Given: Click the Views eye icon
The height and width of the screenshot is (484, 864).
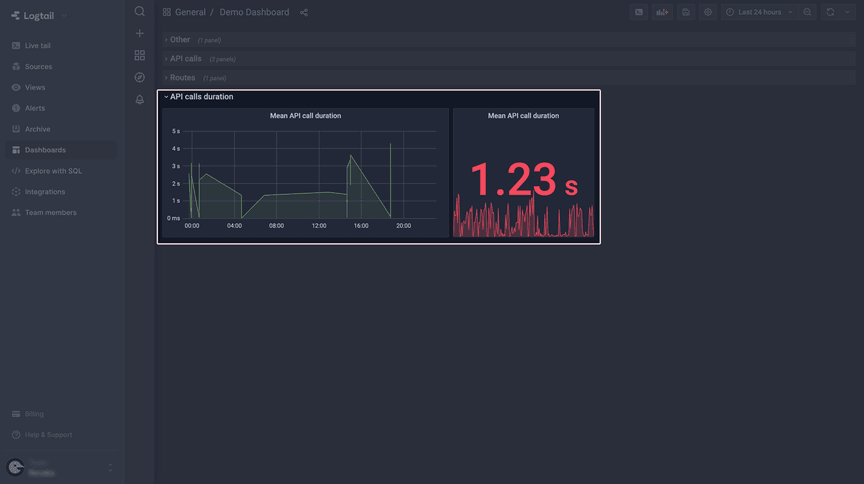Looking at the screenshot, I should click(x=16, y=88).
